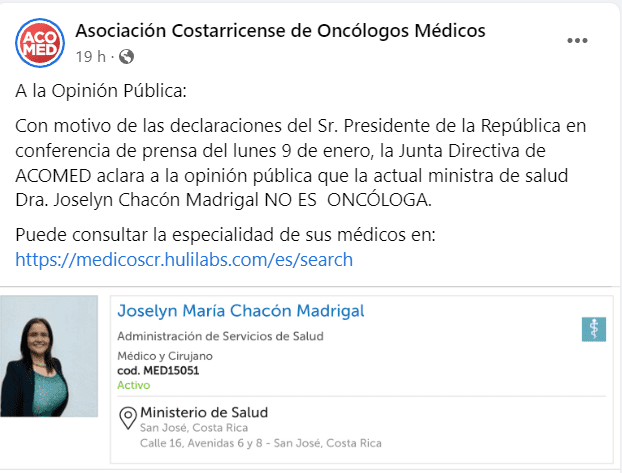Open Joselyn María Chacón Madrigal's profile name
The width and height of the screenshot is (622, 473).
tap(241, 311)
